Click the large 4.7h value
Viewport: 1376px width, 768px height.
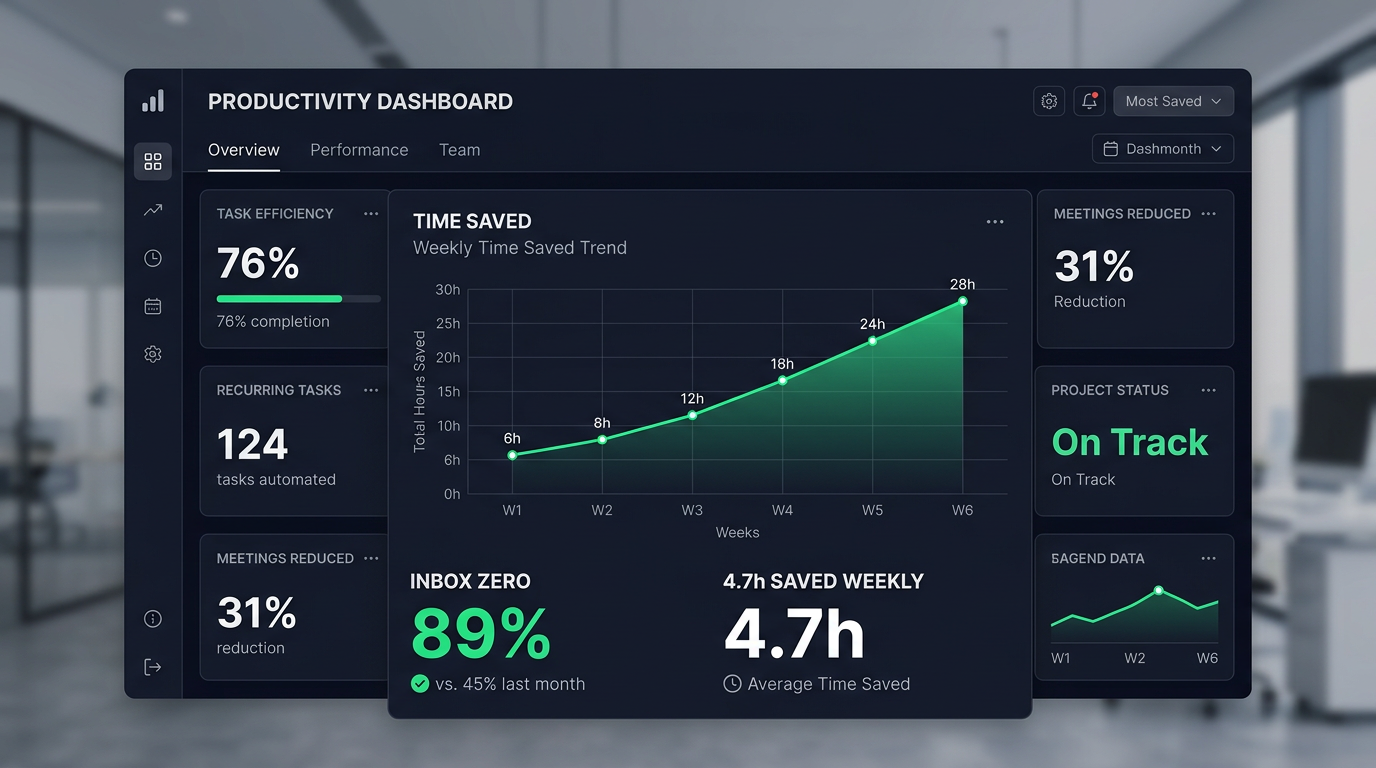pyautogui.click(x=794, y=634)
